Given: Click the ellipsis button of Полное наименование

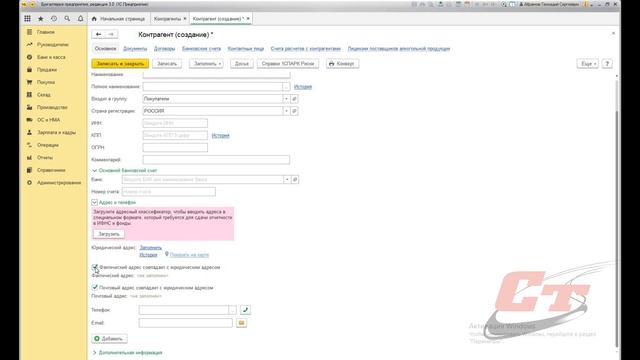Looking at the screenshot, I should (x=286, y=87).
